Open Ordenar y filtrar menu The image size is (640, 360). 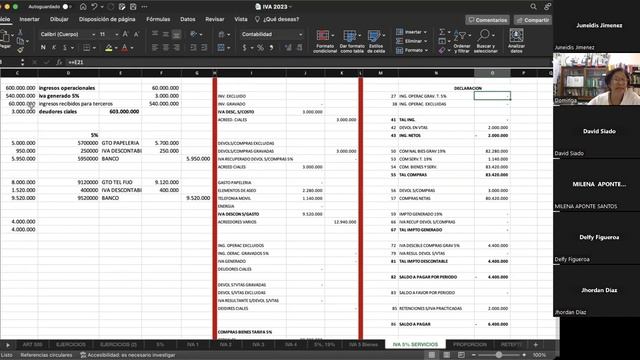point(462,41)
